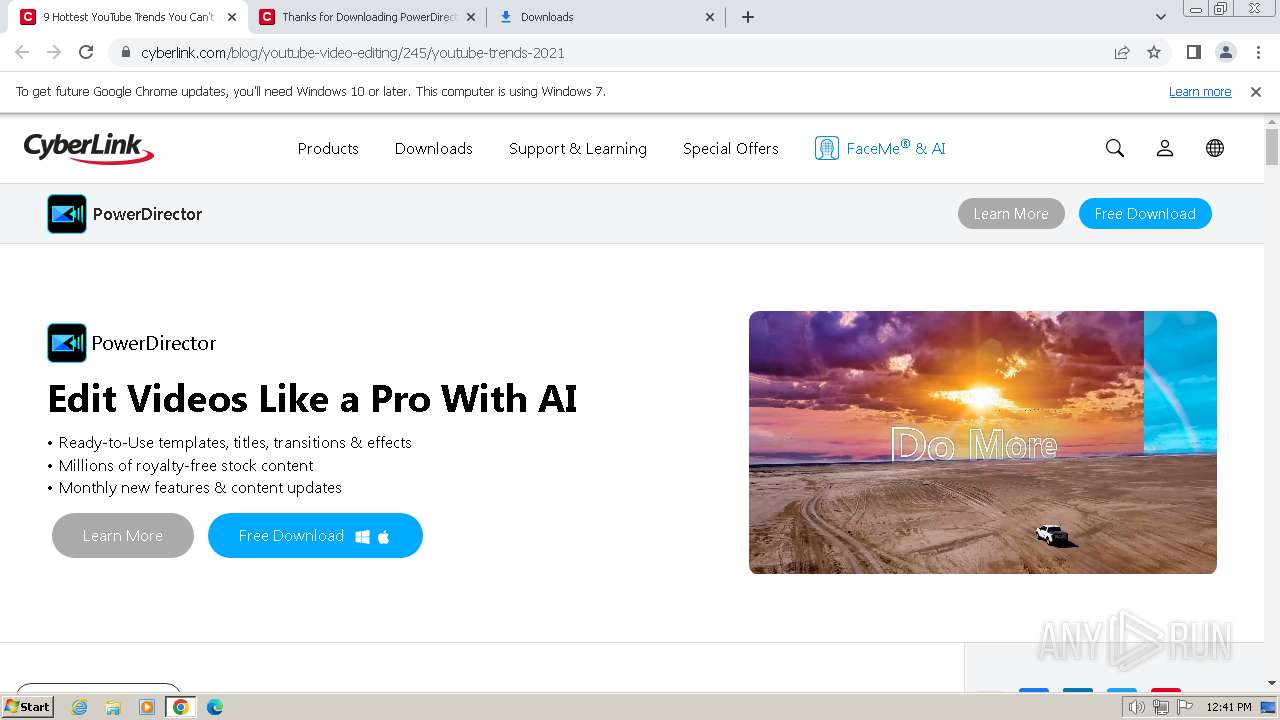This screenshot has width=1280, height=720.
Task: Open File Explorer from the taskbar
Action: (113, 707)
